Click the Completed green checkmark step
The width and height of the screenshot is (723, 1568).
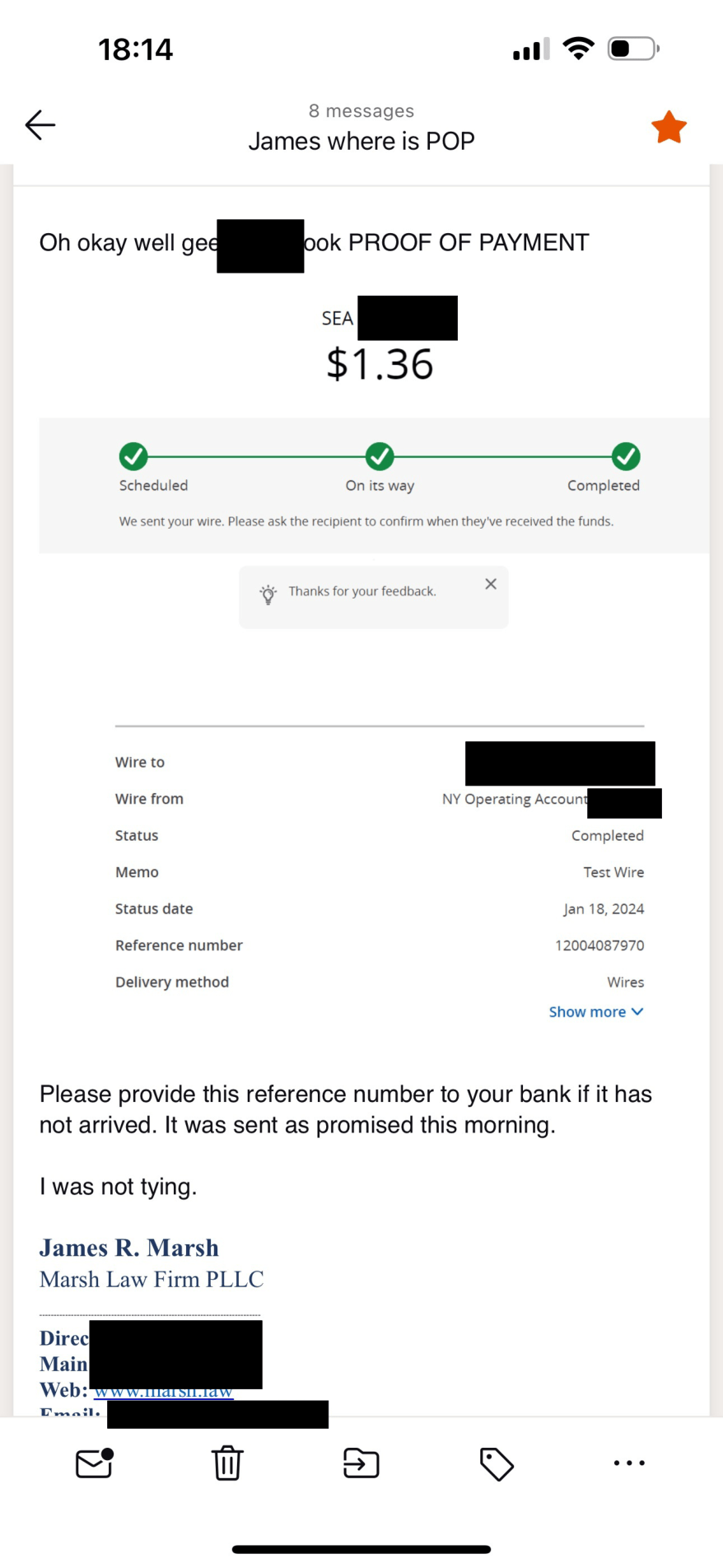coord(626,456)
